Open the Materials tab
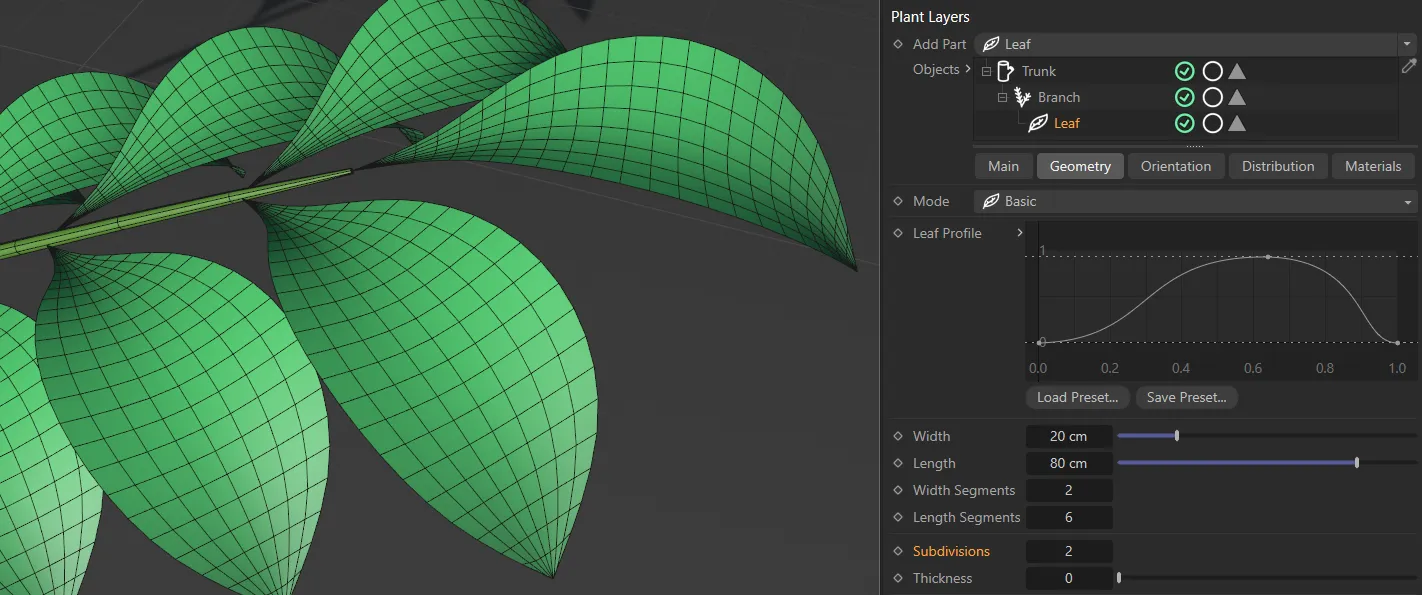The height and width of the screenshot is (595, 1422). (x=1373, y=165)
